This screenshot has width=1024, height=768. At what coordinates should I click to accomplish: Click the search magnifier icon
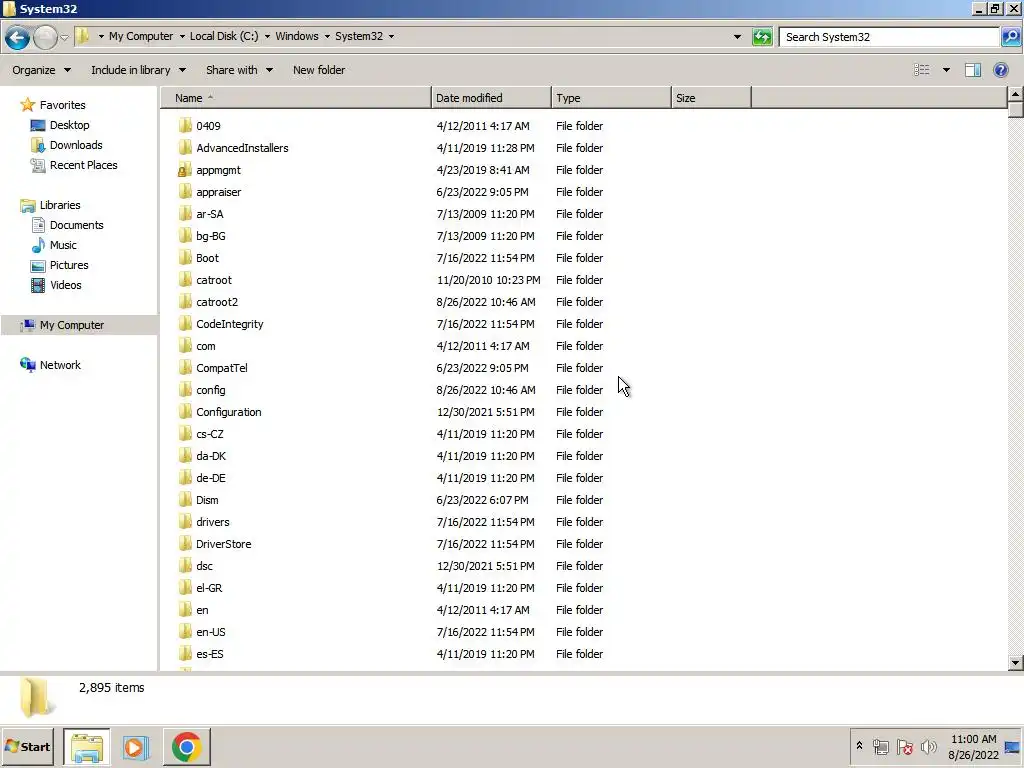click(1010, 37)
